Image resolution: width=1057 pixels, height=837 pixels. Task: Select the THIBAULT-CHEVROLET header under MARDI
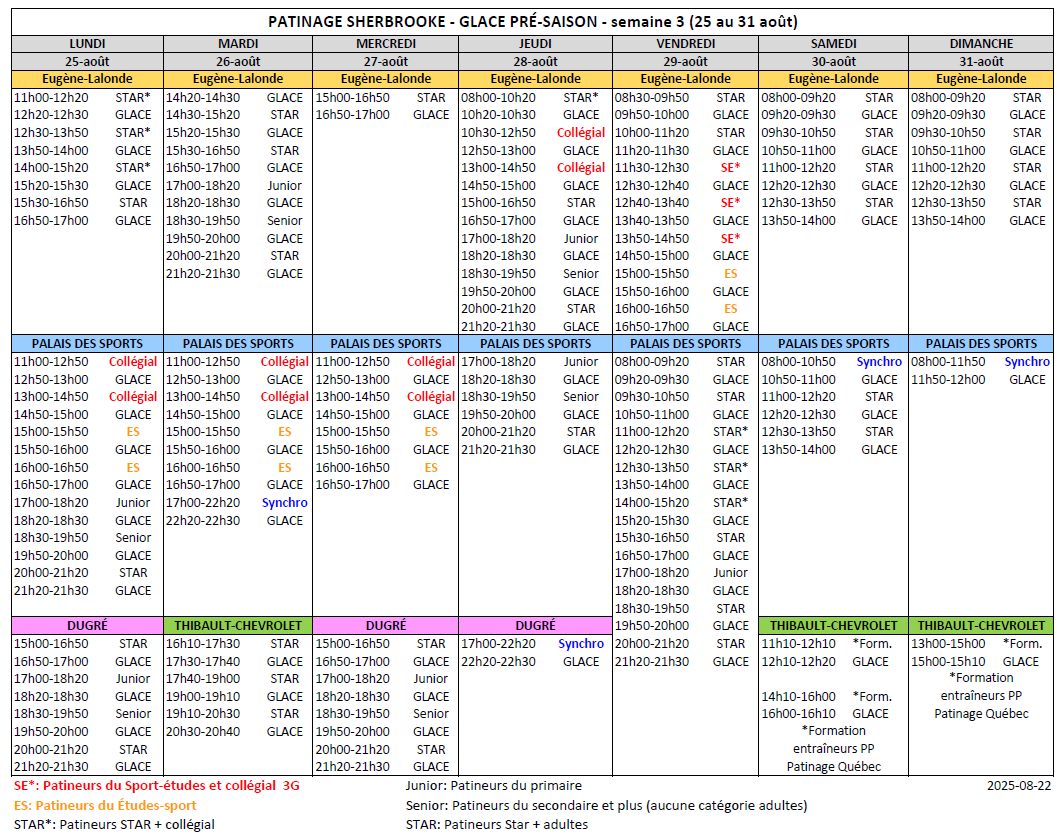pyautogui.click(x=238, y=625)
